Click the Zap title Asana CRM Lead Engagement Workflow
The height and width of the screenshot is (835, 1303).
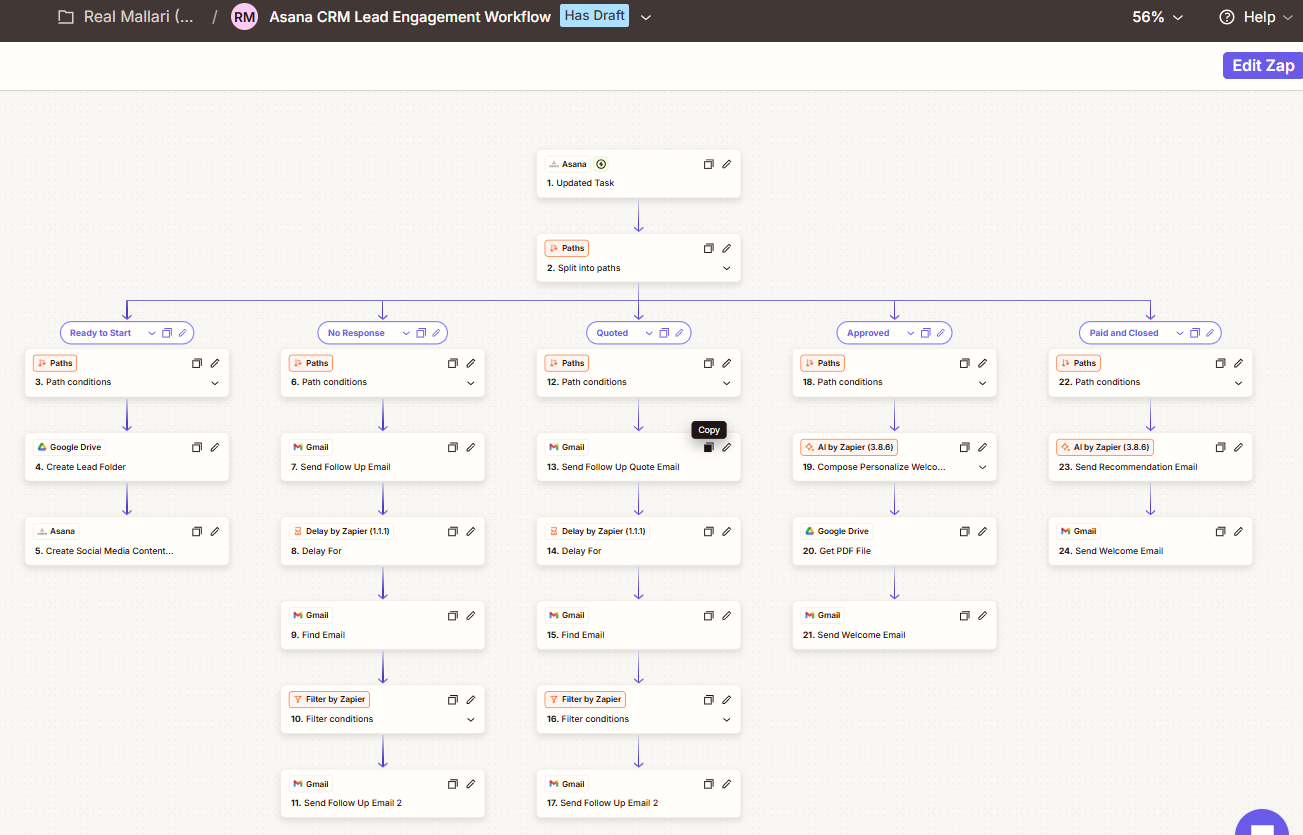(410, 17)
